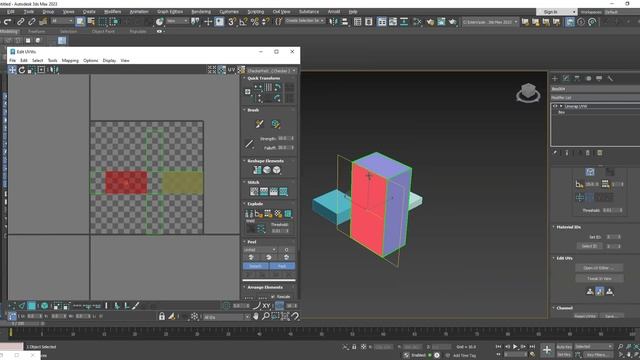Click the Percent Snap icon in main toolbar
The width and height of the screenshot is (640, 360).
255,22
